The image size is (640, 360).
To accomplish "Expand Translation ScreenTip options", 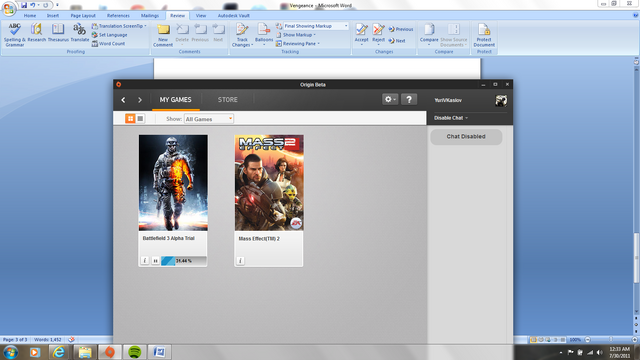I will pos(119,26).
